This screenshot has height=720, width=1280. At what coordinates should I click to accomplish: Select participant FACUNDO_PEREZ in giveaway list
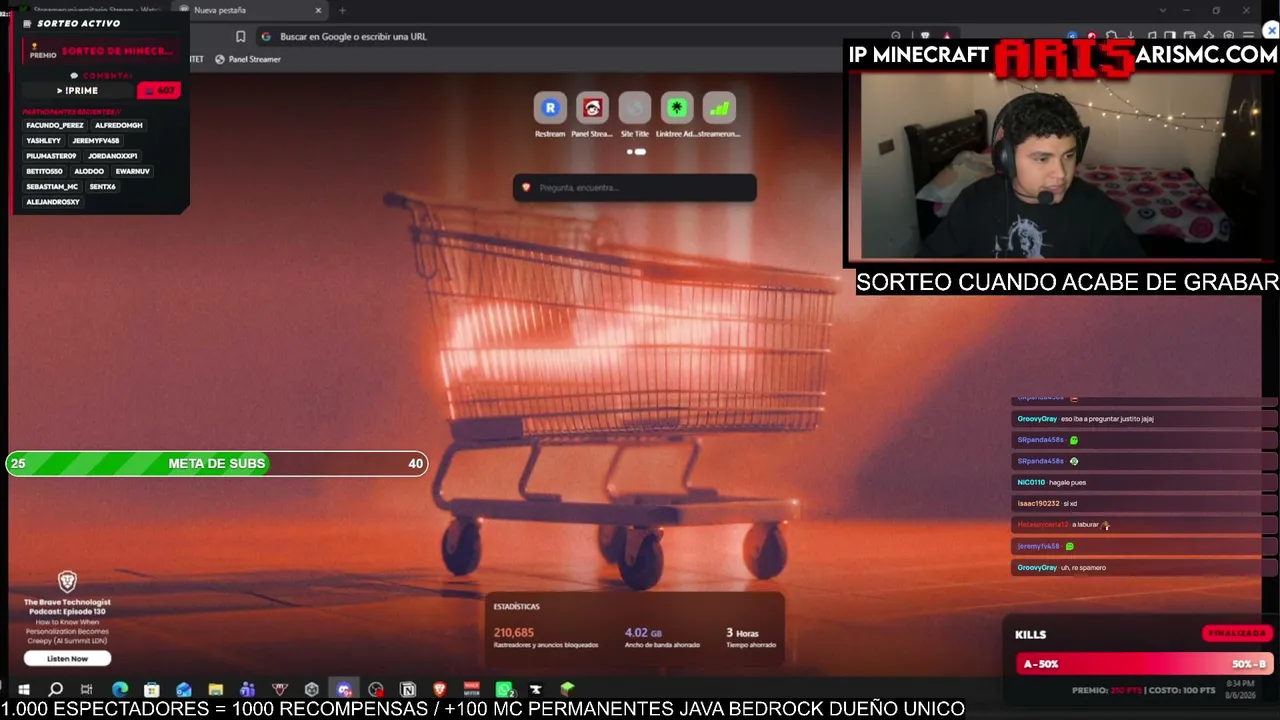point(55,125)
